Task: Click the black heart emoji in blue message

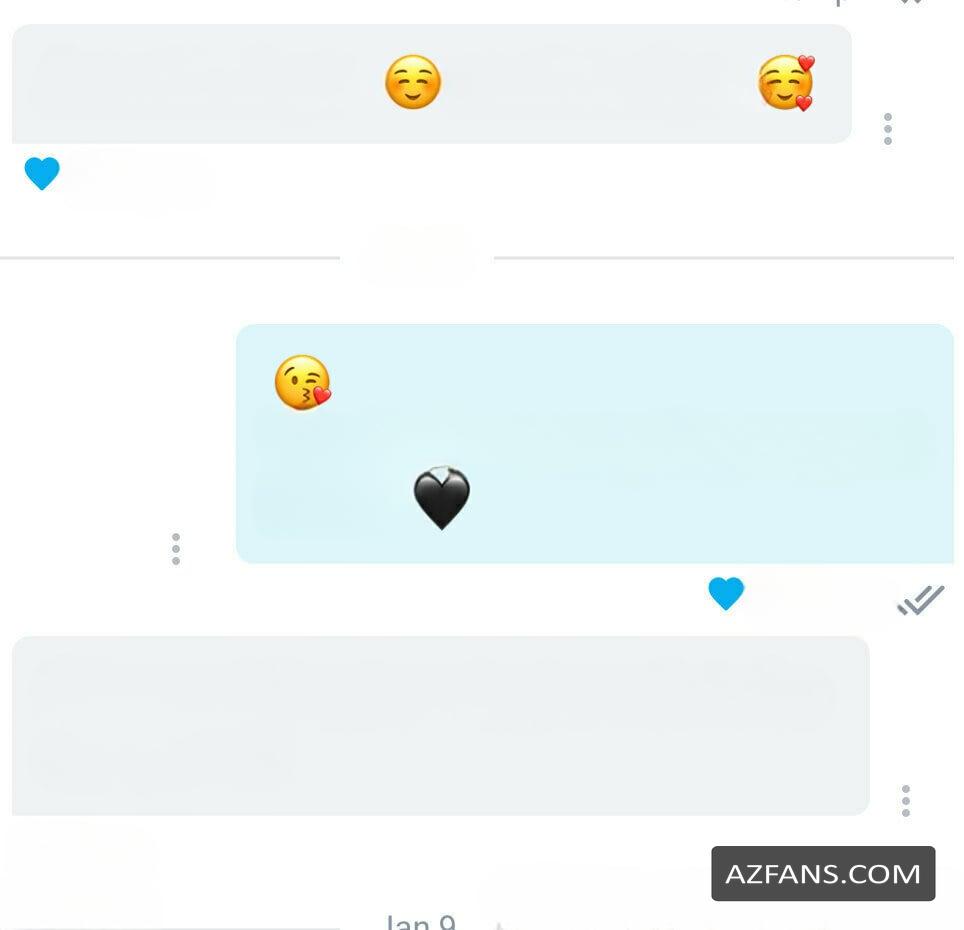Action: pyautogui.click(x=442, y=498)
